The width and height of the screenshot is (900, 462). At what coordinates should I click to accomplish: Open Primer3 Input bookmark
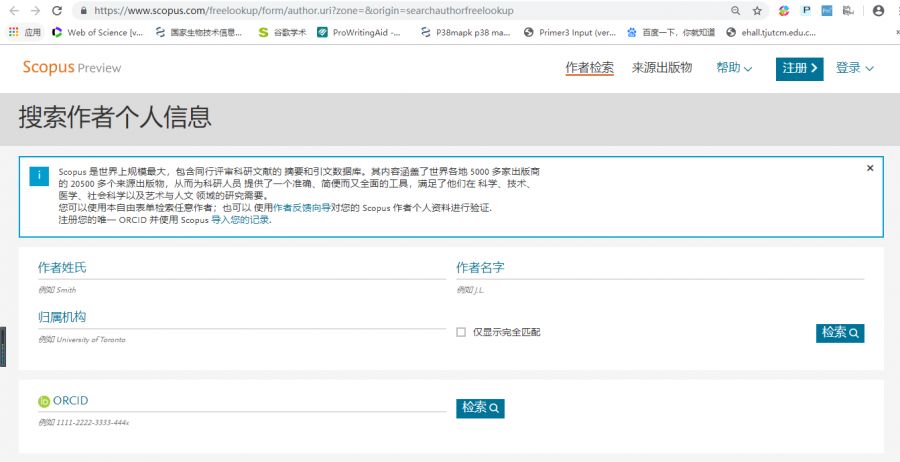(x=570, y=32)
